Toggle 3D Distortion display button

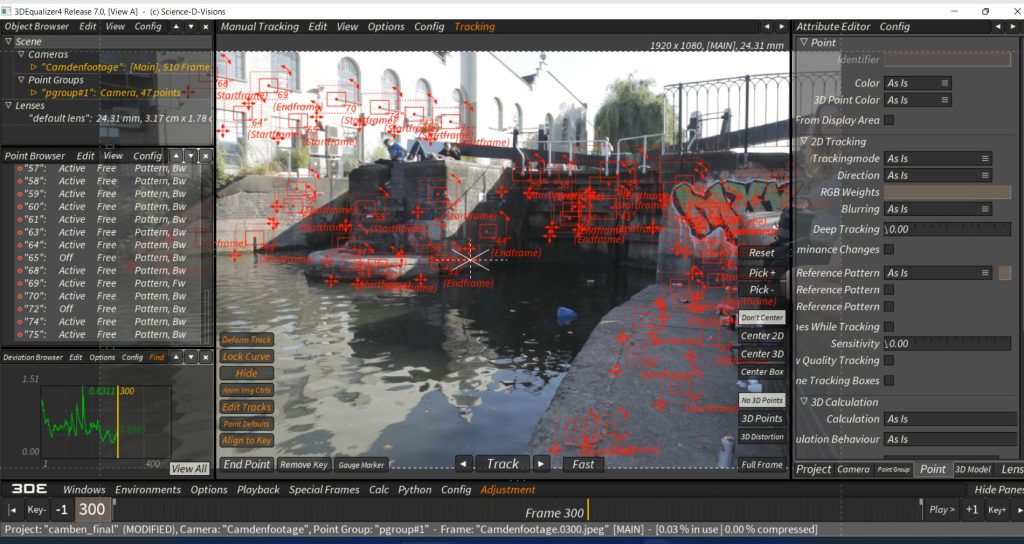(761, 437)
